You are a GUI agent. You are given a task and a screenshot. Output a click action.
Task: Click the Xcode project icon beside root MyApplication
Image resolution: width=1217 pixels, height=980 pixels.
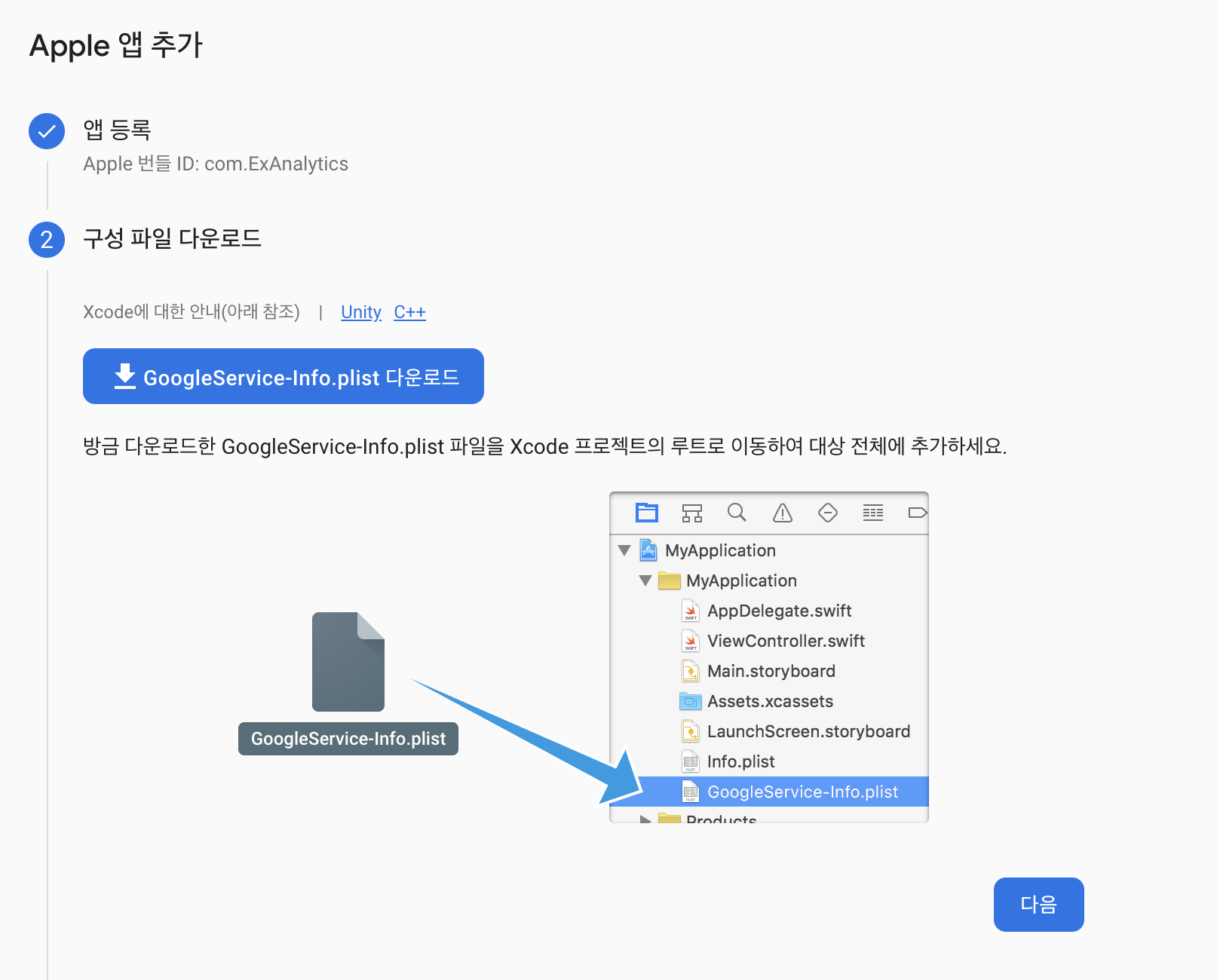(x=648, y=550)
